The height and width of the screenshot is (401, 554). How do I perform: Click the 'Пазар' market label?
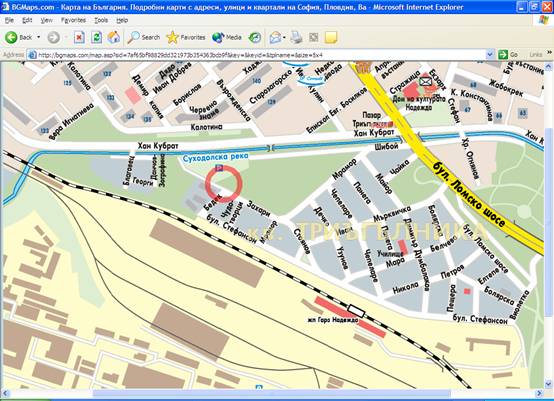pos(372,115)
